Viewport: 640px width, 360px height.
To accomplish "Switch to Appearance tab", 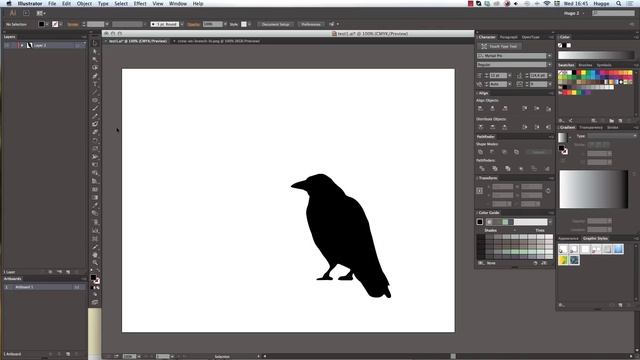I will (569, 238).
